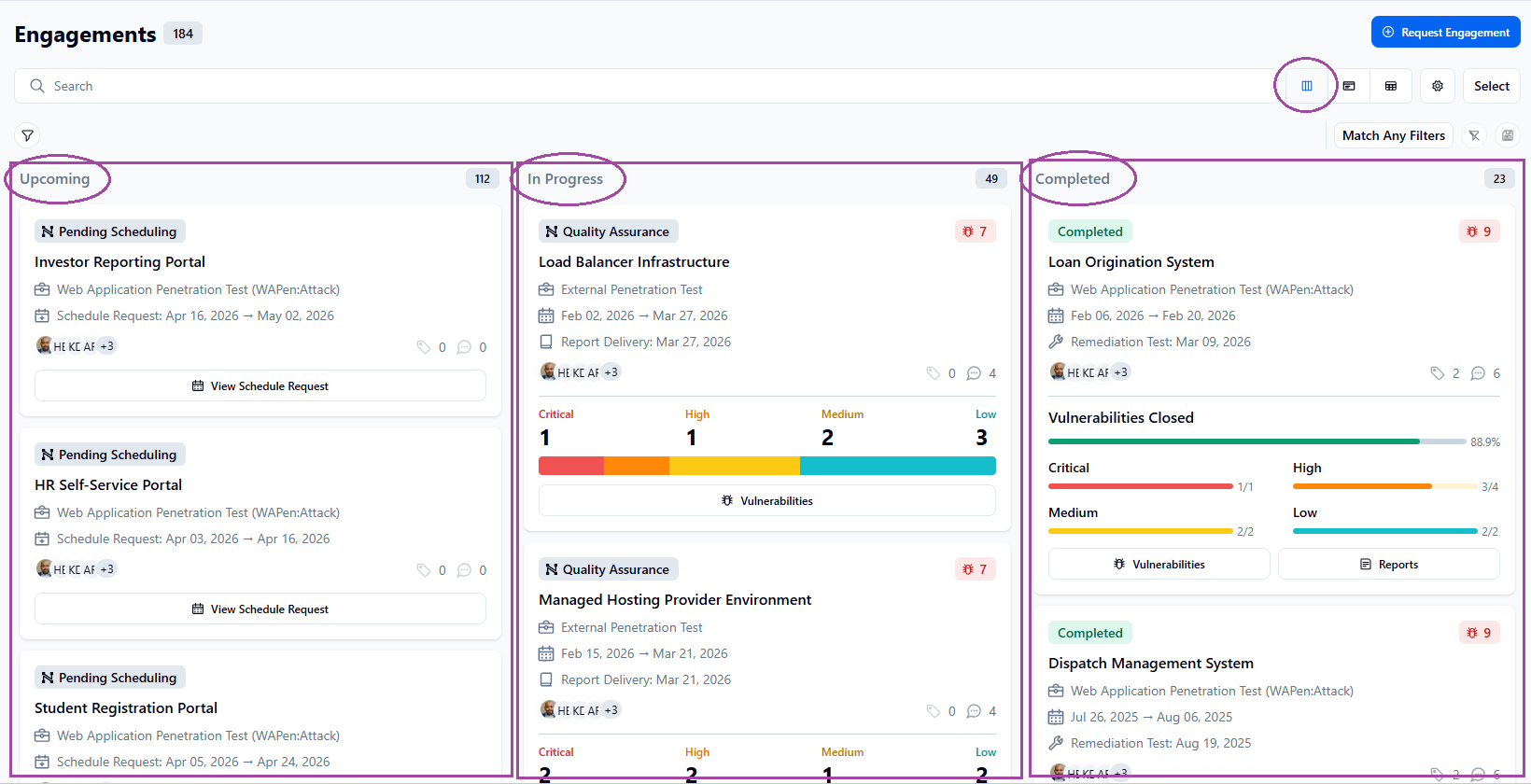Click the tag icon on Loan Origination System card
Screen dimensions: 1531x784
pyautogui.click(x=1438, y=373)
